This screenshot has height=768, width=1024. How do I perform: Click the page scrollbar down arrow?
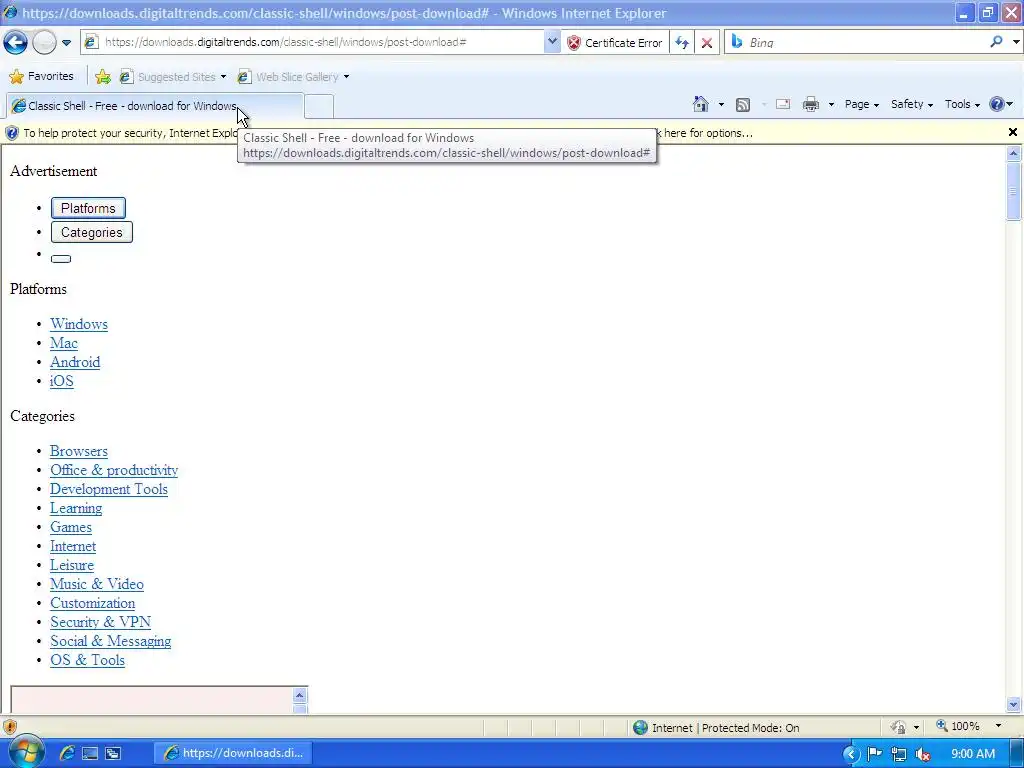(1014, 705)
